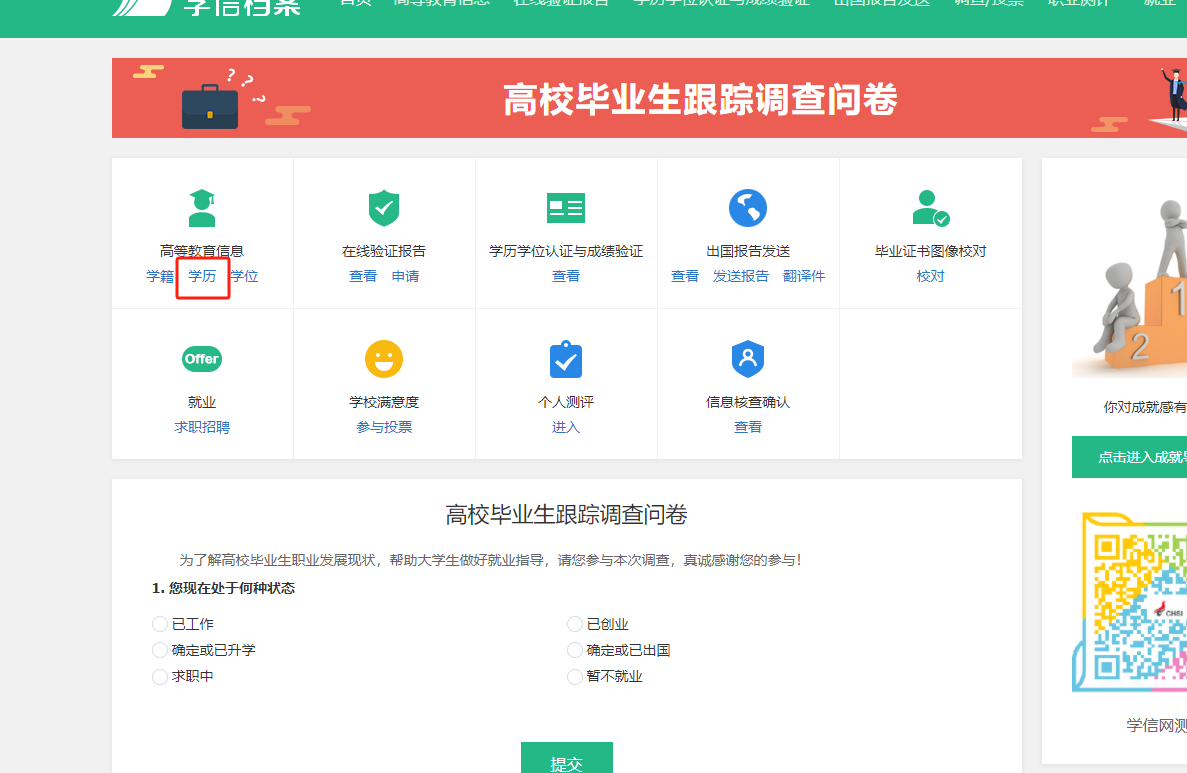Image resolution: width=1187 pixels, height=773 pixels.
Task: Select the green Offer badge icon for 就业
Action: click(x=202, y=358)
